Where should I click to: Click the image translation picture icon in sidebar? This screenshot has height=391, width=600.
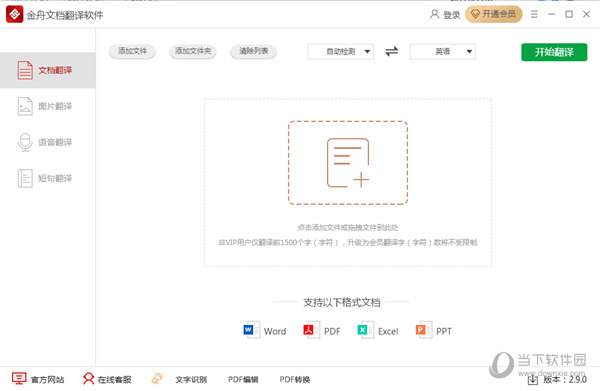coord(25,106)
